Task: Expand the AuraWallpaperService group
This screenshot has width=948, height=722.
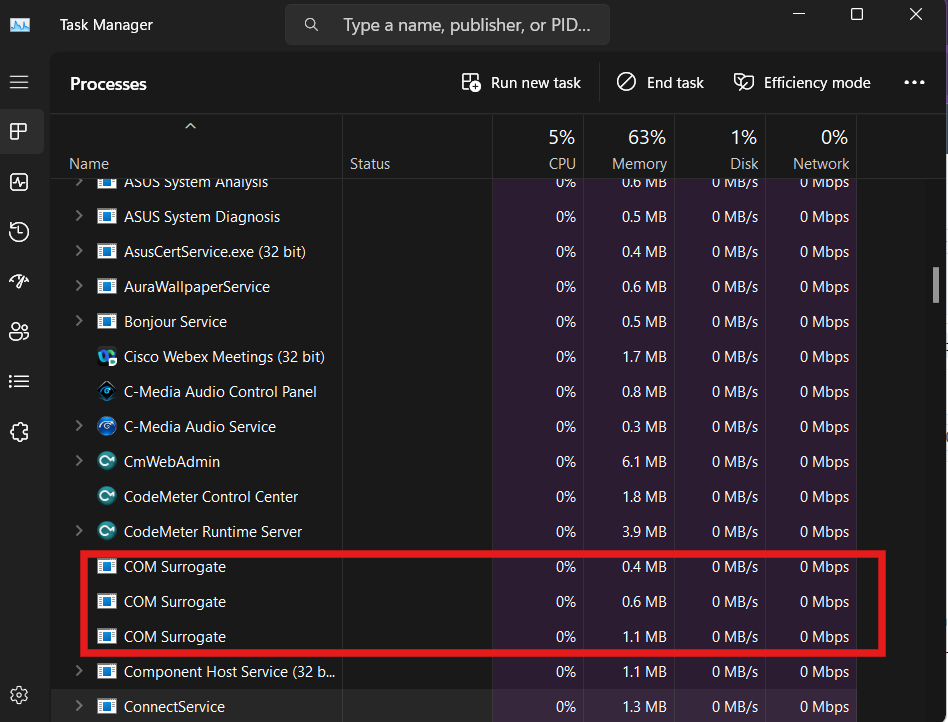Action: [79, 285]
